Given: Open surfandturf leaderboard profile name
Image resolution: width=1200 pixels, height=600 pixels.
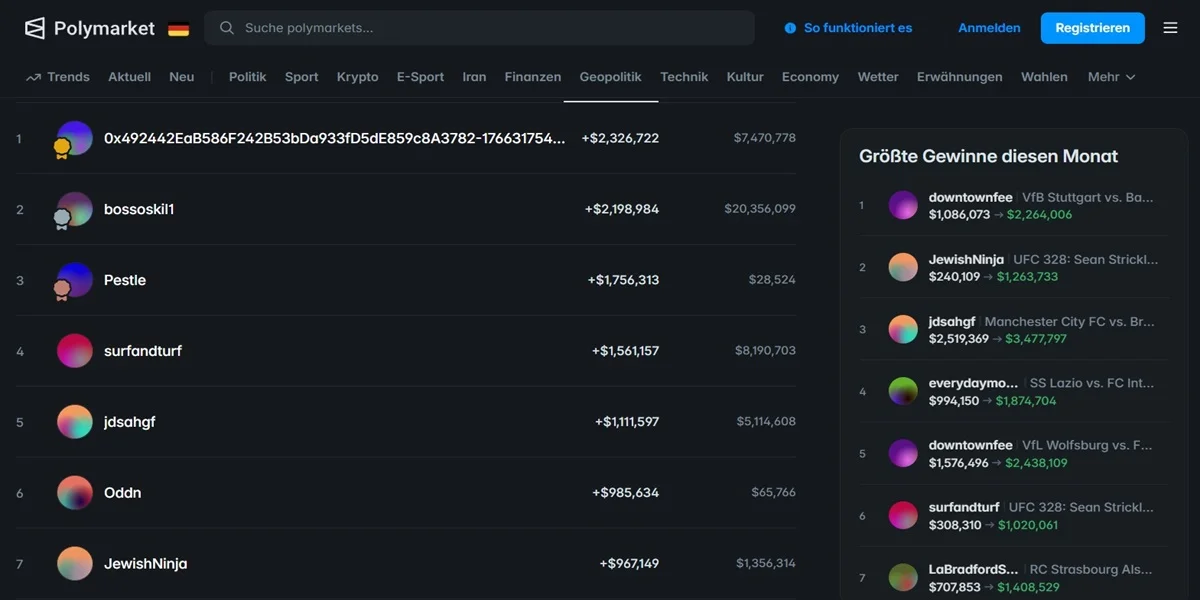Looking at the screenshot, I should coord(143,351).
